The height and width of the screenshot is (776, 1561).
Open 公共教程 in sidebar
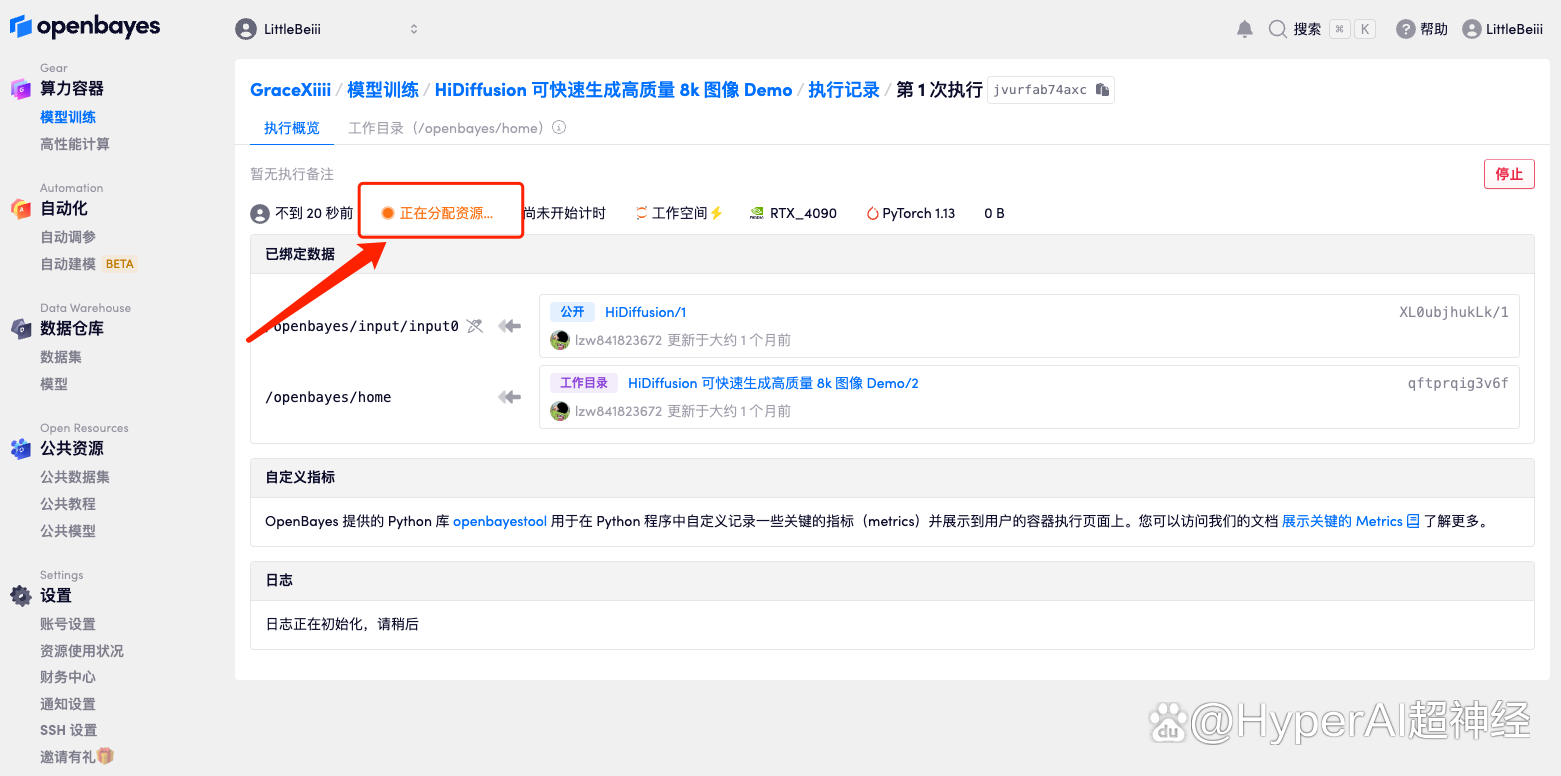click(x=68, y=504)
